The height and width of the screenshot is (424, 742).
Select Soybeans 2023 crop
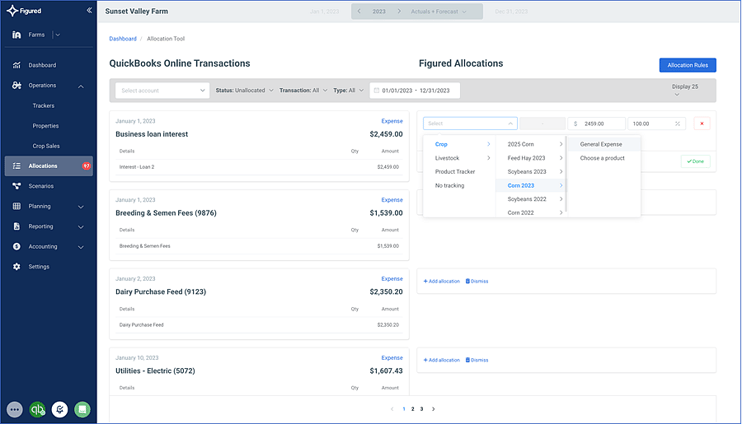pos(531,172)
